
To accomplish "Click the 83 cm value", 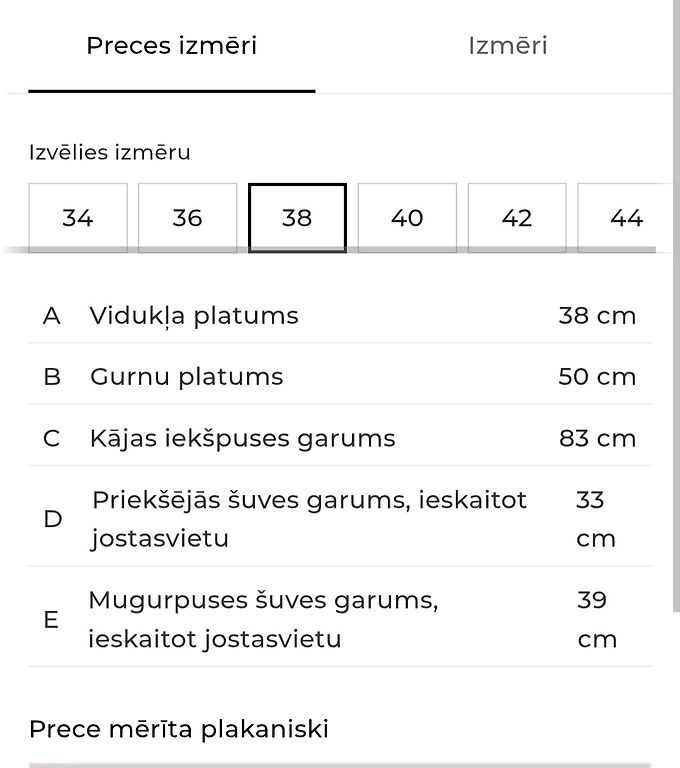I will (597, 438).
